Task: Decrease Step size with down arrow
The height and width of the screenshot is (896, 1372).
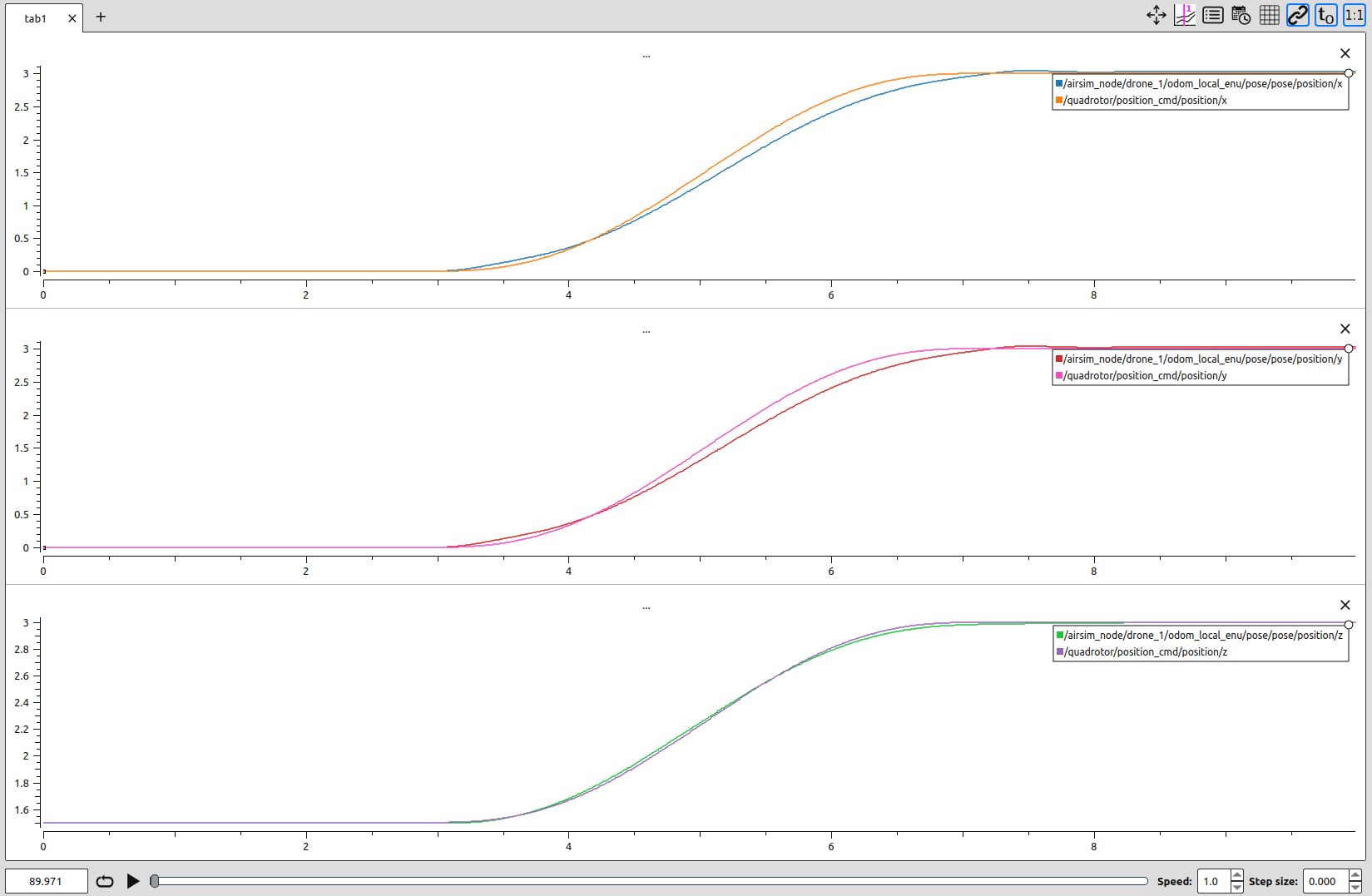Action: (1355, 887)
